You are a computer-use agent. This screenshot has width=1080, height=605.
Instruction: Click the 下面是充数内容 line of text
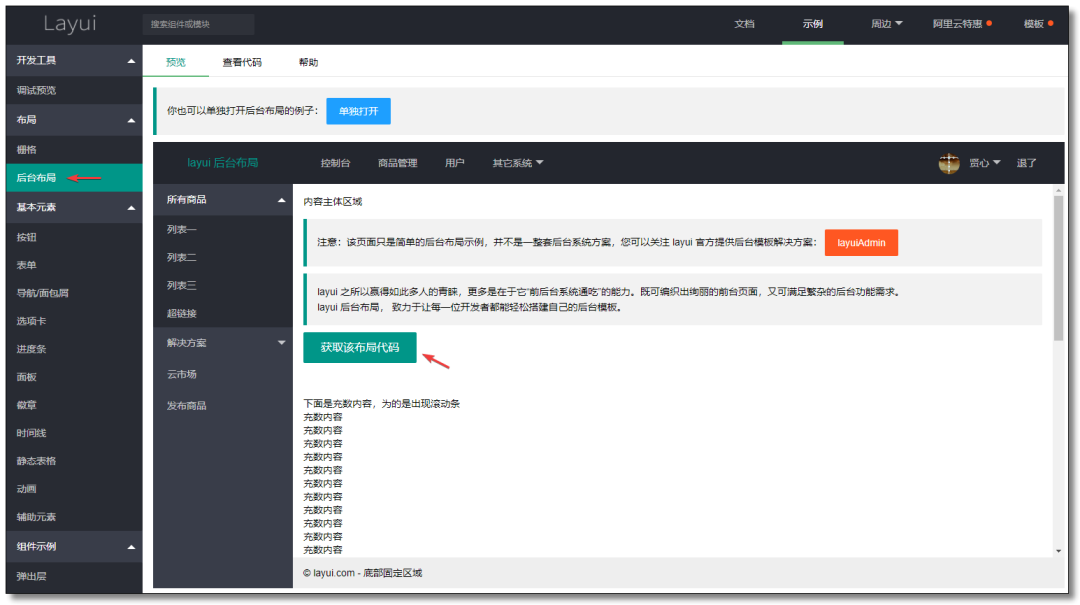(382, 404)
